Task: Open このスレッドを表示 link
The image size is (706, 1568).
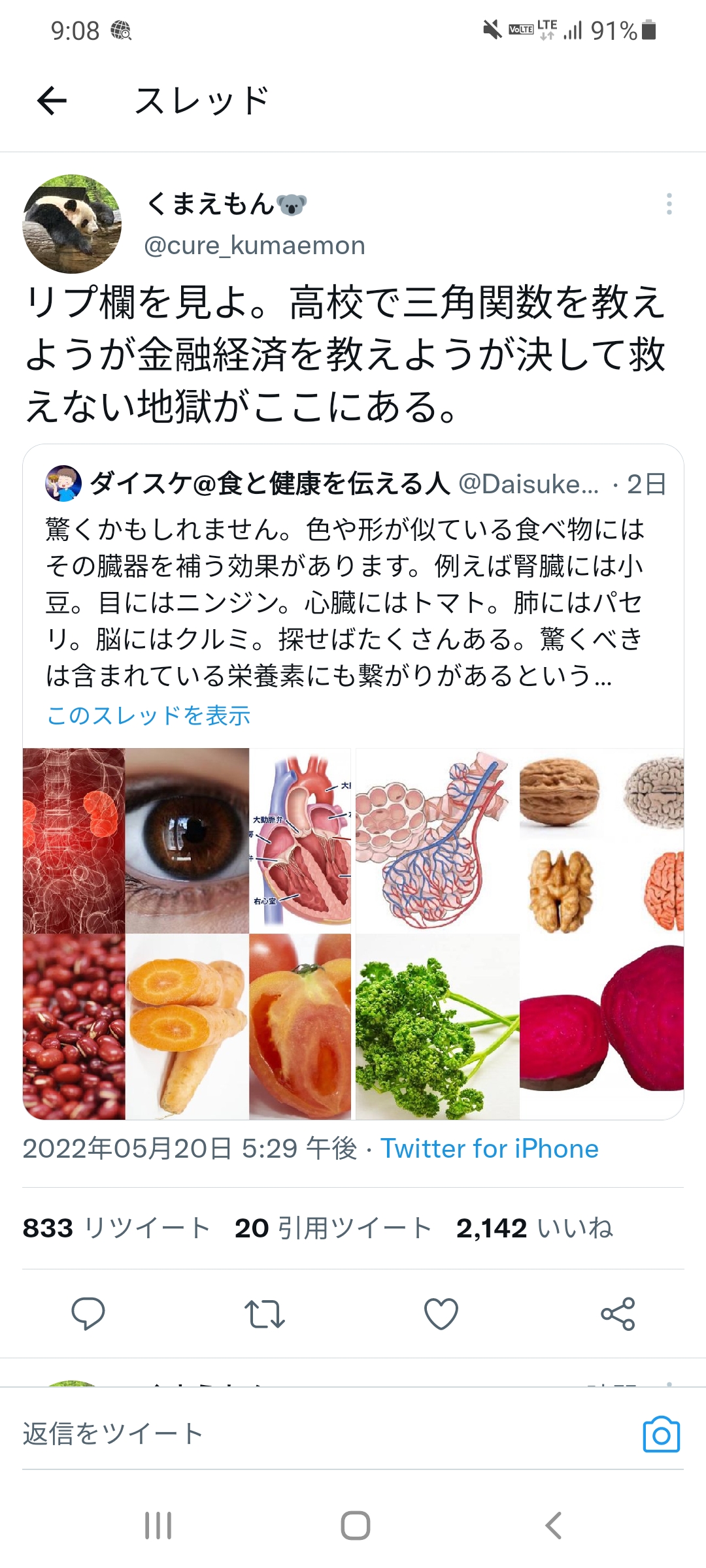Action: (x=149, y=715)
